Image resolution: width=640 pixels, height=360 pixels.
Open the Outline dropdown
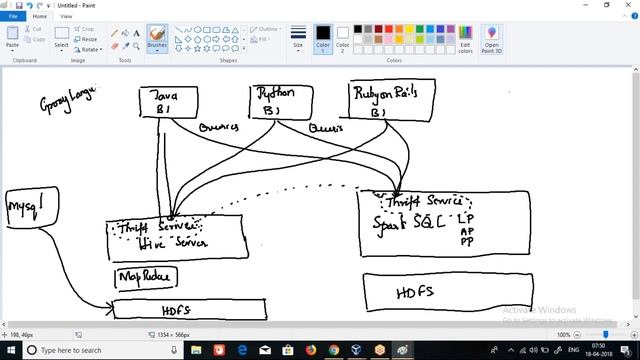pos(266,29)
